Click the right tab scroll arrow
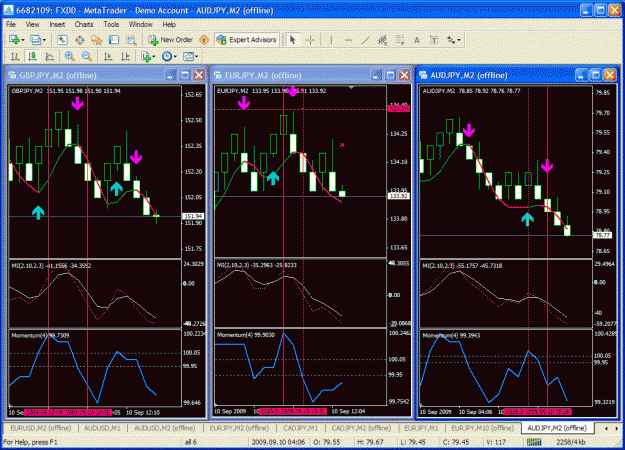The width and height of the screenshot is (625, 450). [x=616, y=428]
